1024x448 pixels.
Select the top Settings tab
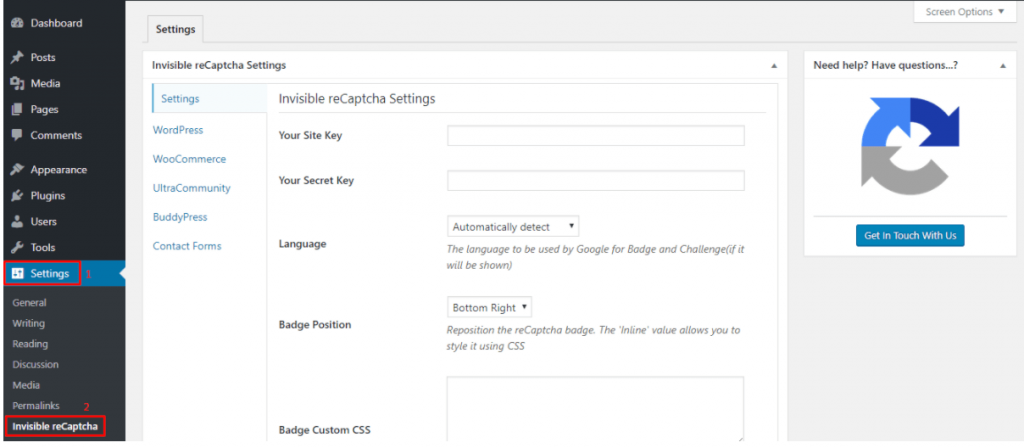(x=176, y=29)
